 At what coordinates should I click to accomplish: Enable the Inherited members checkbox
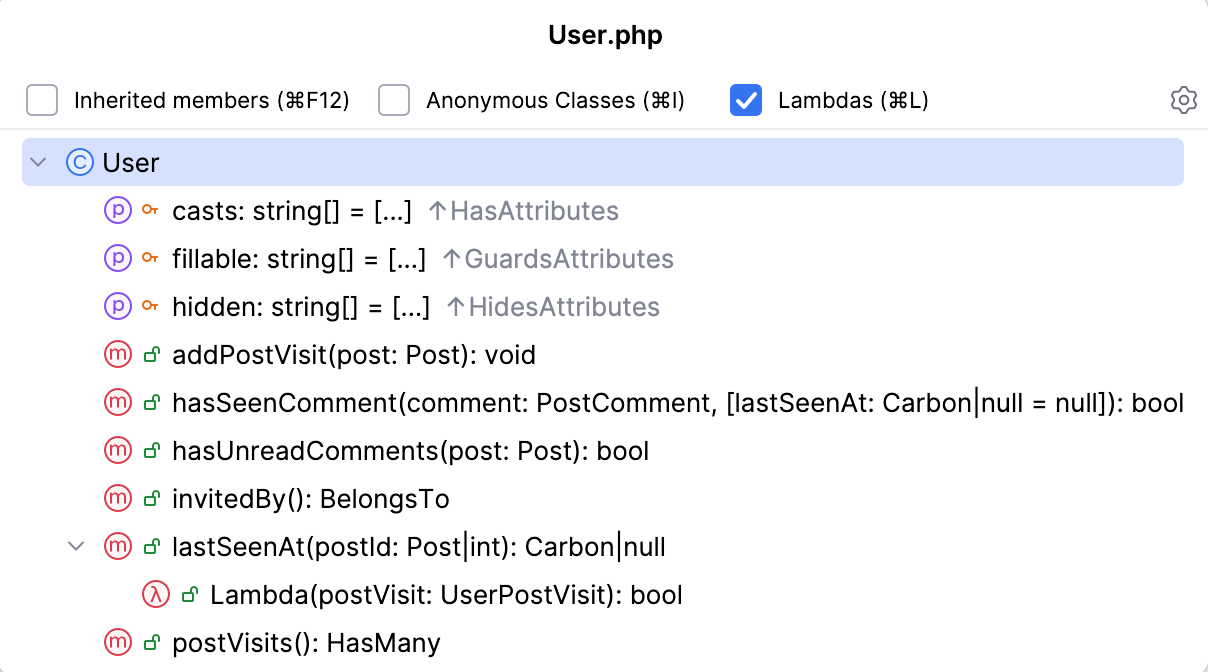coord(40,100)
